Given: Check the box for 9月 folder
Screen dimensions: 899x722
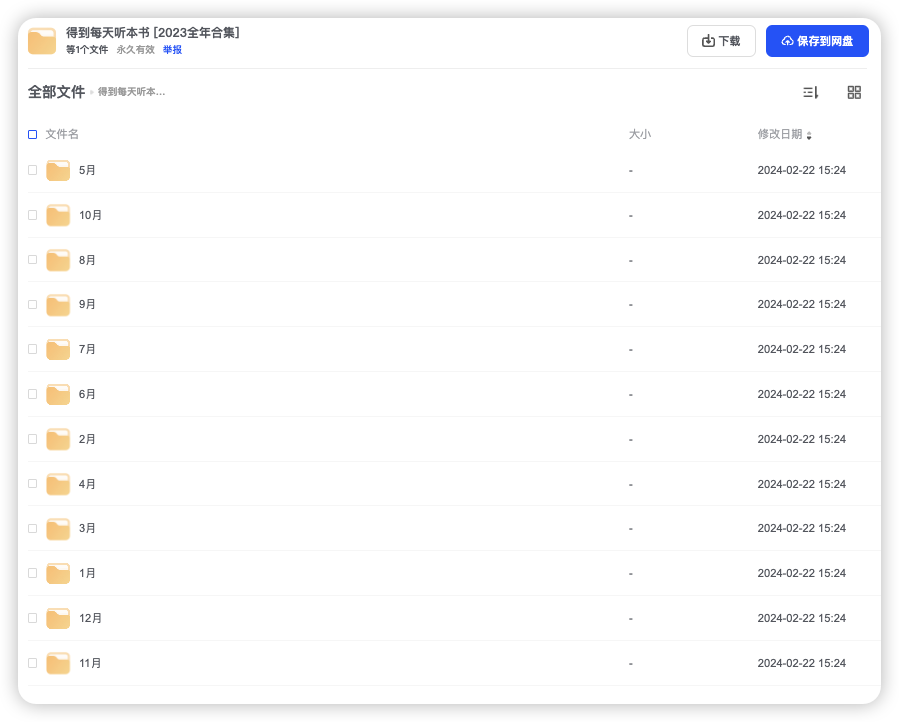Looking at the screenshot, I should pos(33,305).
